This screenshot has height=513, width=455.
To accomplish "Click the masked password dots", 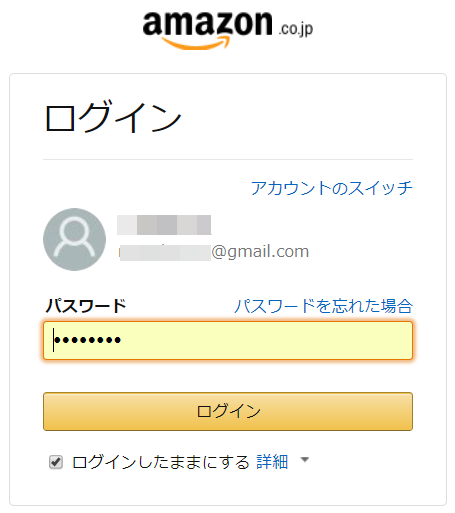I will 87,340.
